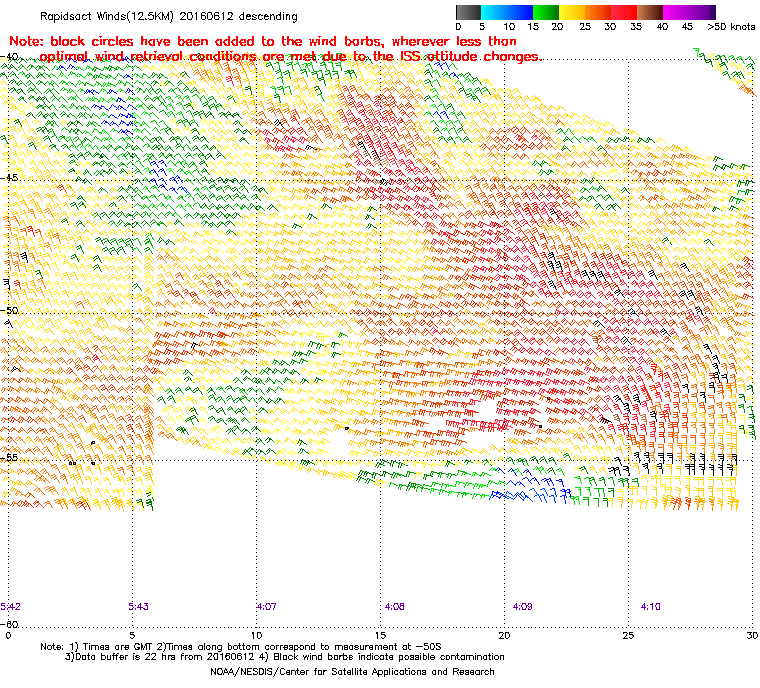
Task: Click the '-45' latitude axis label
Action: click(x=9, y=178)
